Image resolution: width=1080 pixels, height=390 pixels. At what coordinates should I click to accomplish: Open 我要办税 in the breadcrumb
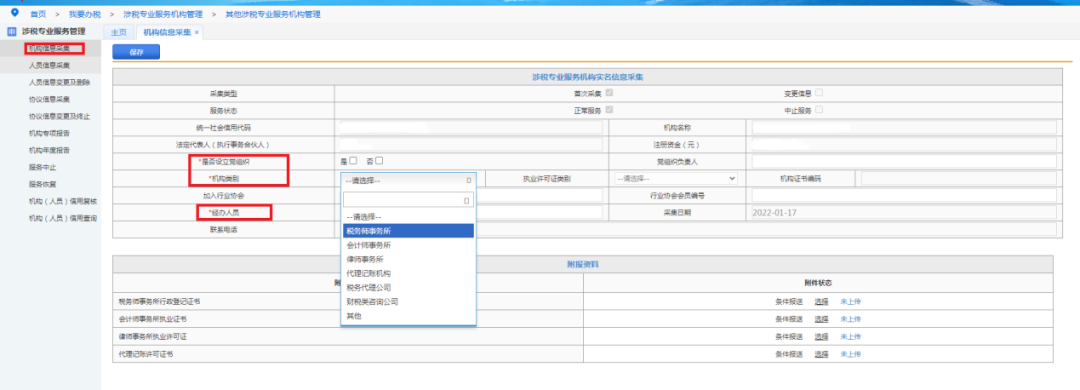click(85, 14)
